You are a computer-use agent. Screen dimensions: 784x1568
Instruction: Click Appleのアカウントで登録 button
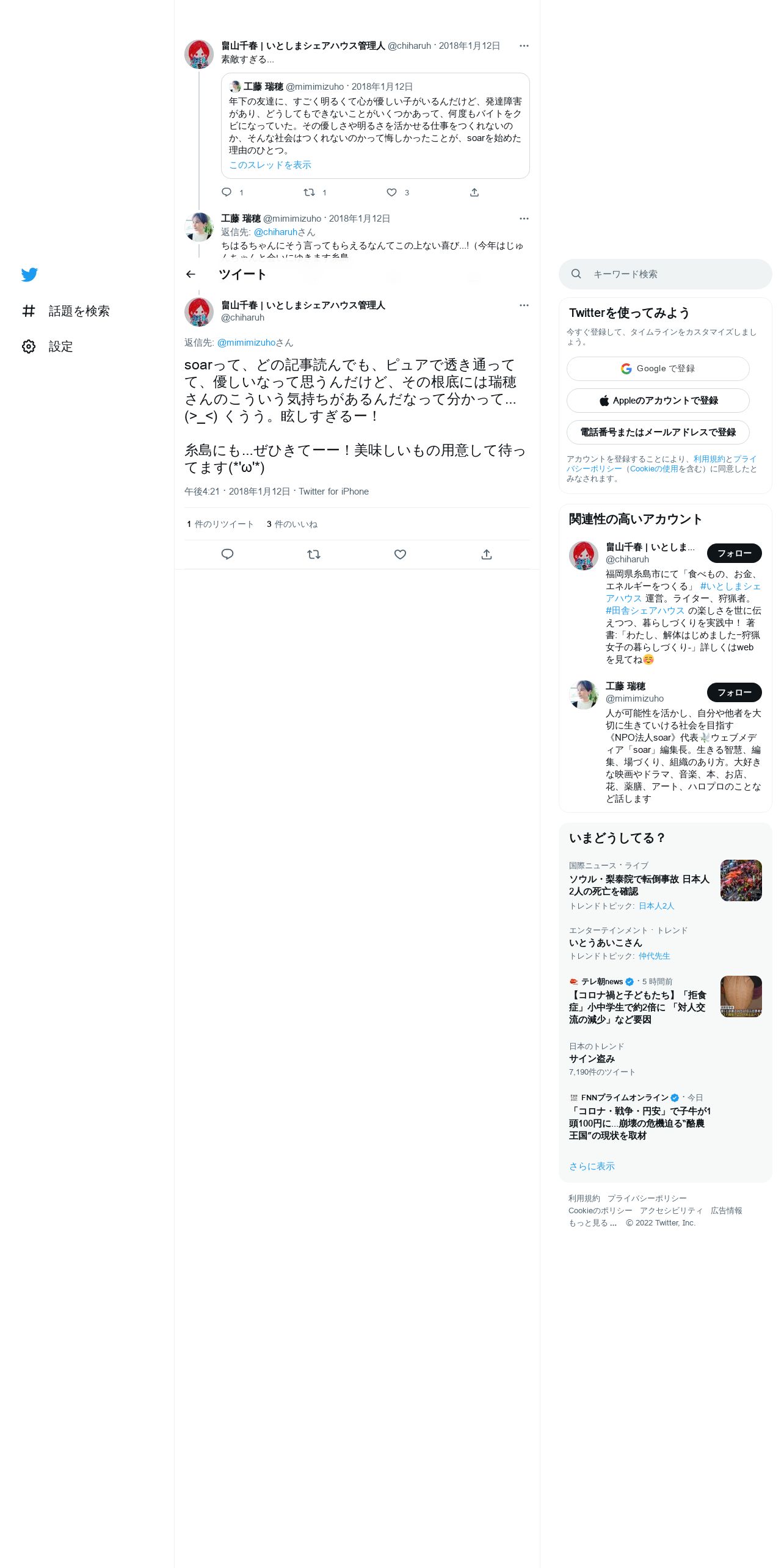coord(658,401)
